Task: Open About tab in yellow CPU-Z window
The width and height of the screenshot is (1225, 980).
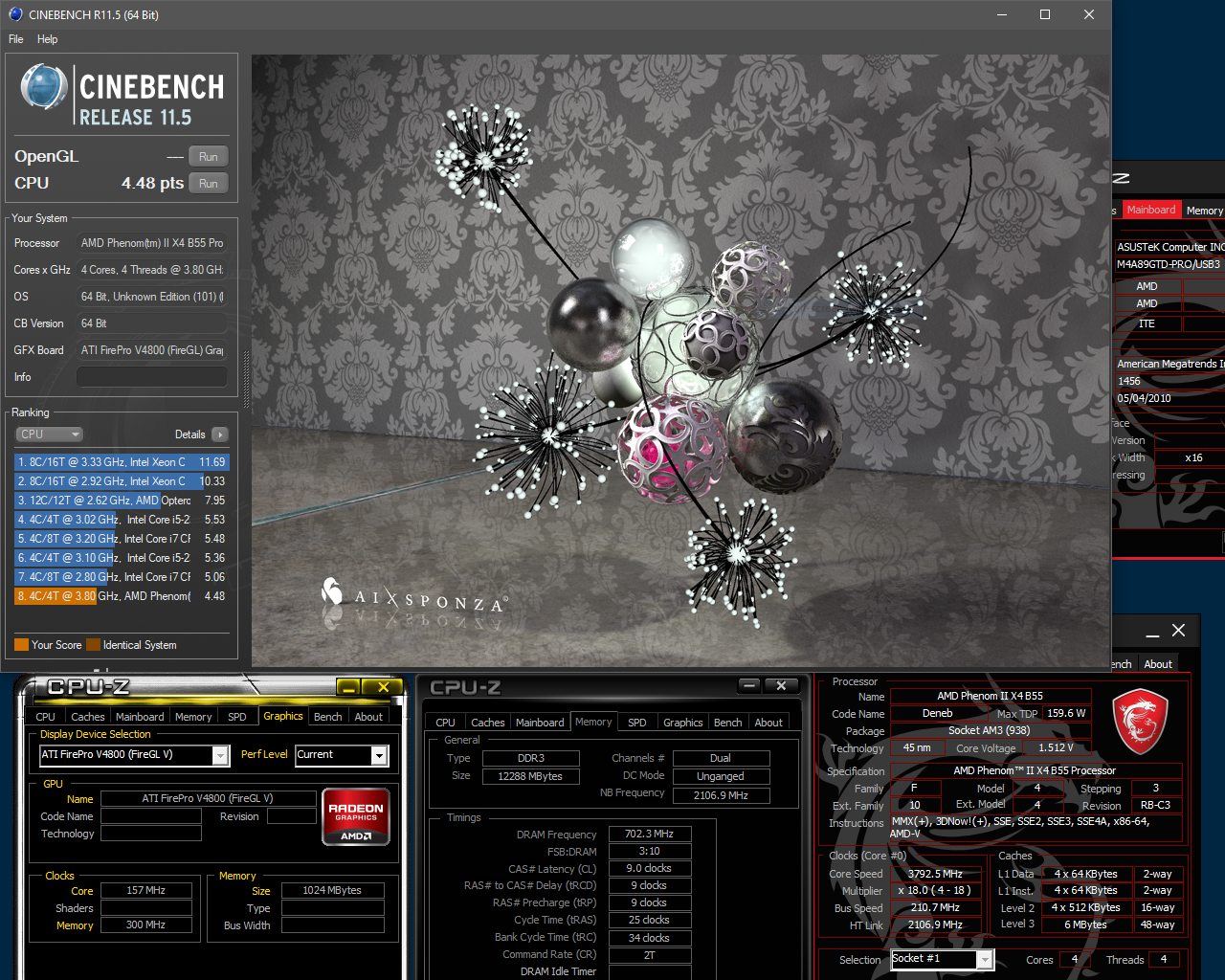Action: [368, 717]
